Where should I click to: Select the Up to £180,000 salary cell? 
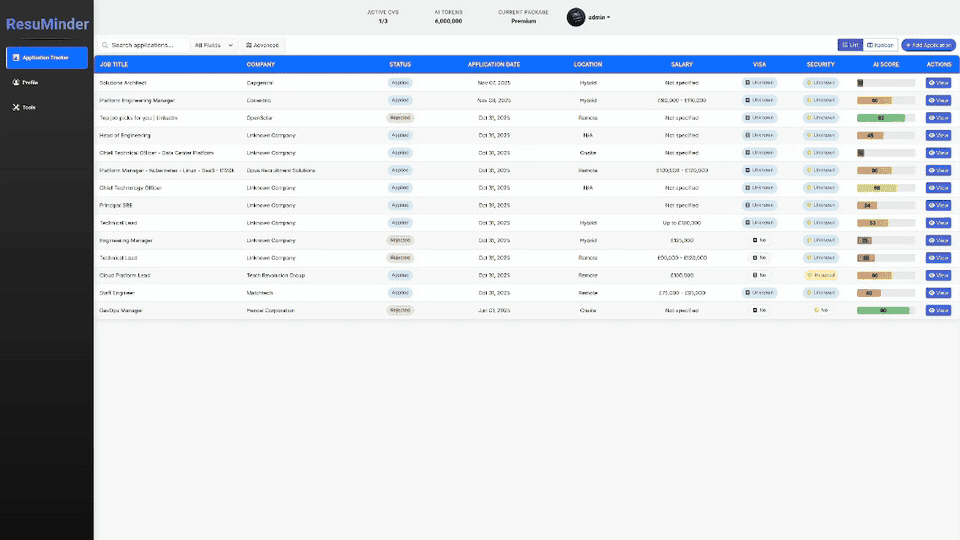pyautogui.click(x=681, y=223)
